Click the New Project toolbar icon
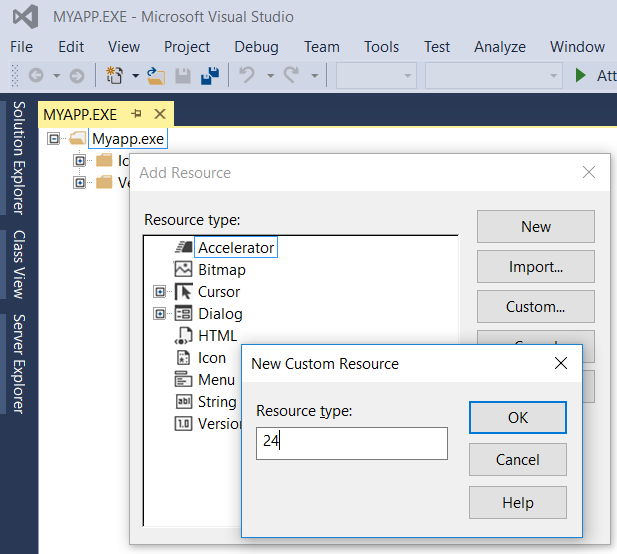 tap(112, 76)
